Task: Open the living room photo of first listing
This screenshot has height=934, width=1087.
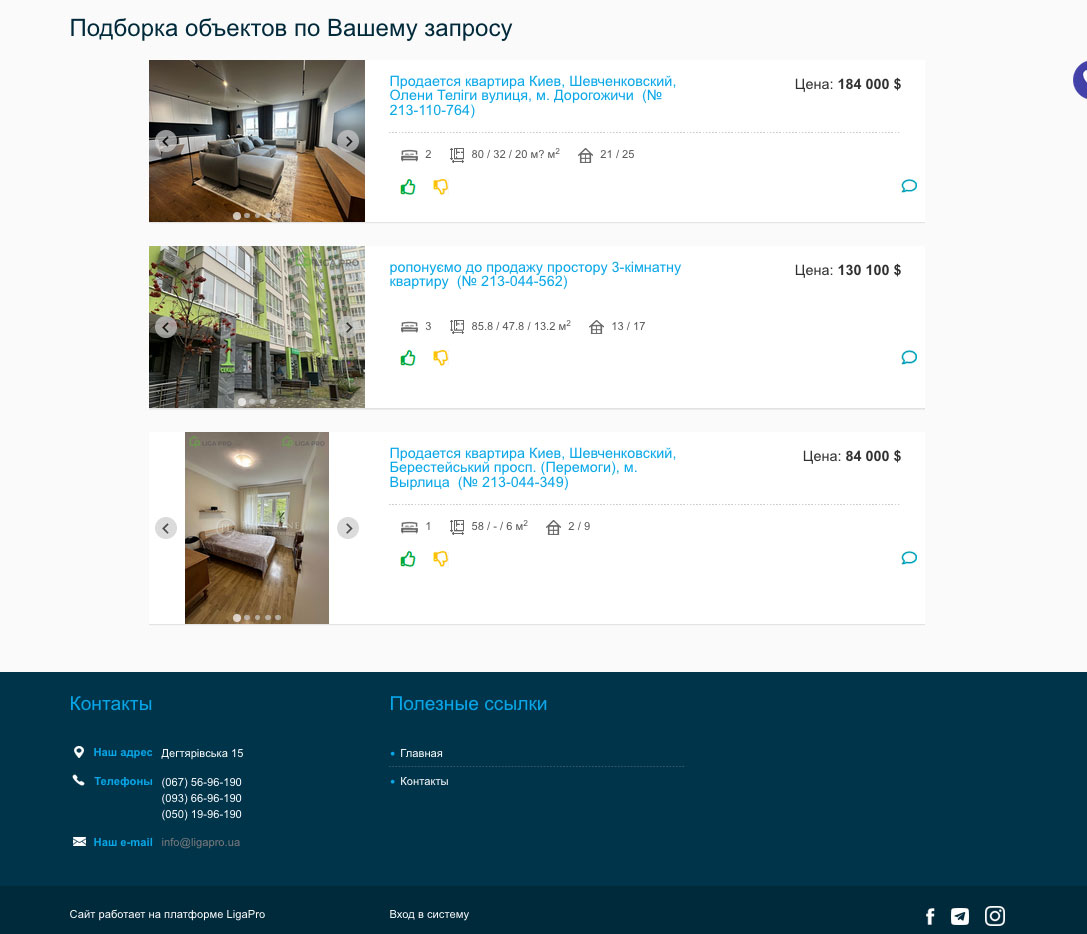Action: click(x=256, y=141)
